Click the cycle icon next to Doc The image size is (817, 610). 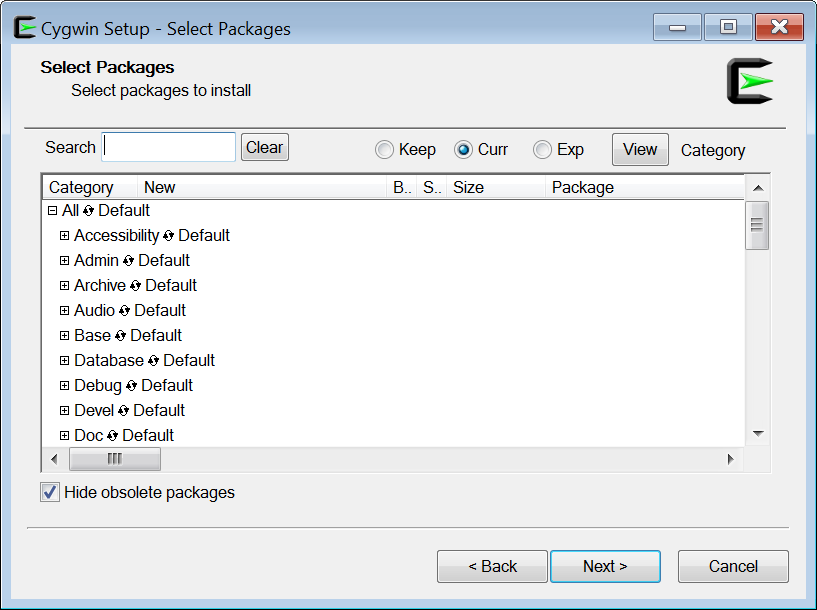112,436
